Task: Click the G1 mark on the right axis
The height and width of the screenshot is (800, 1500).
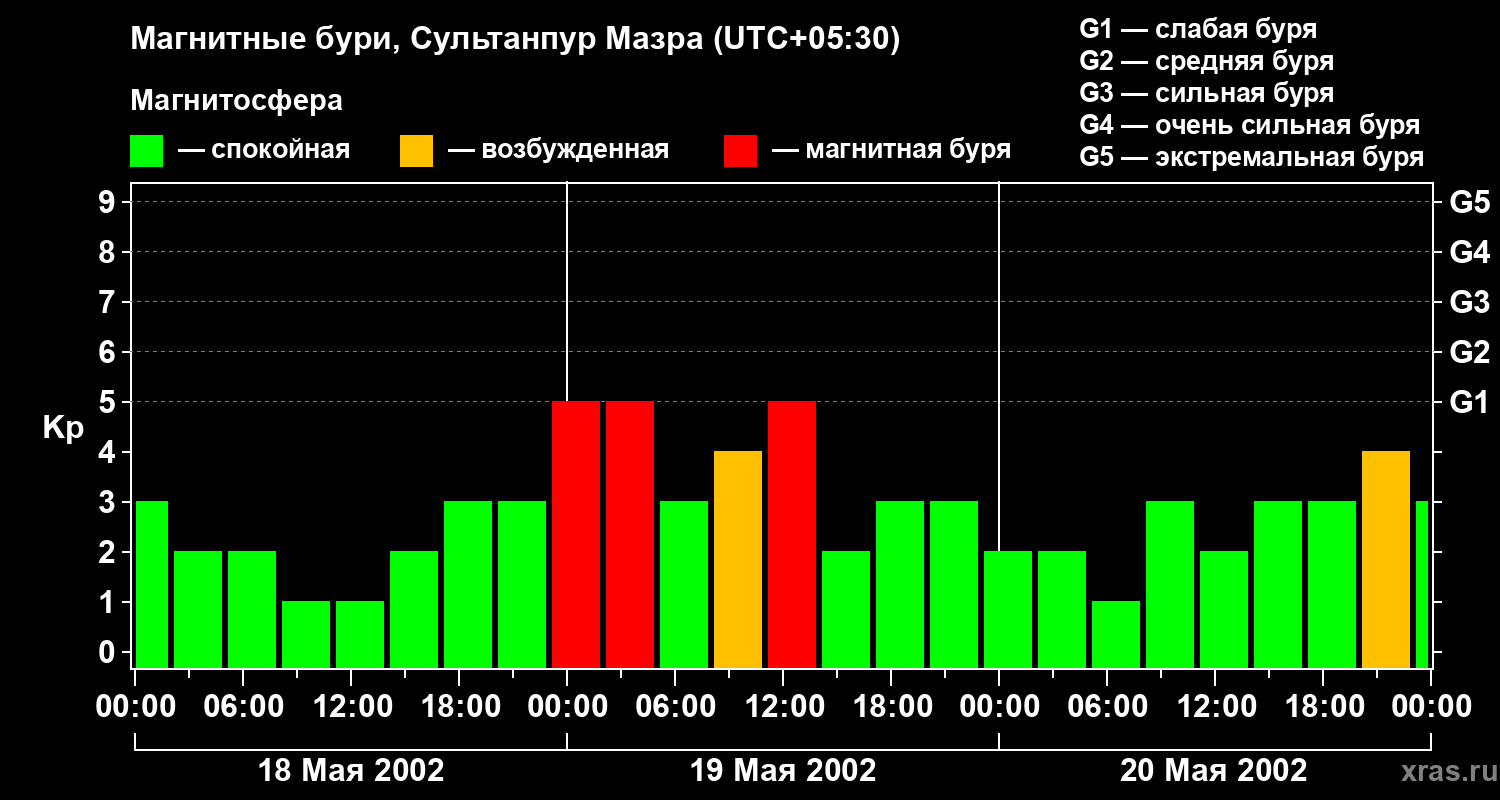Action: click(x=1469, y=403)
